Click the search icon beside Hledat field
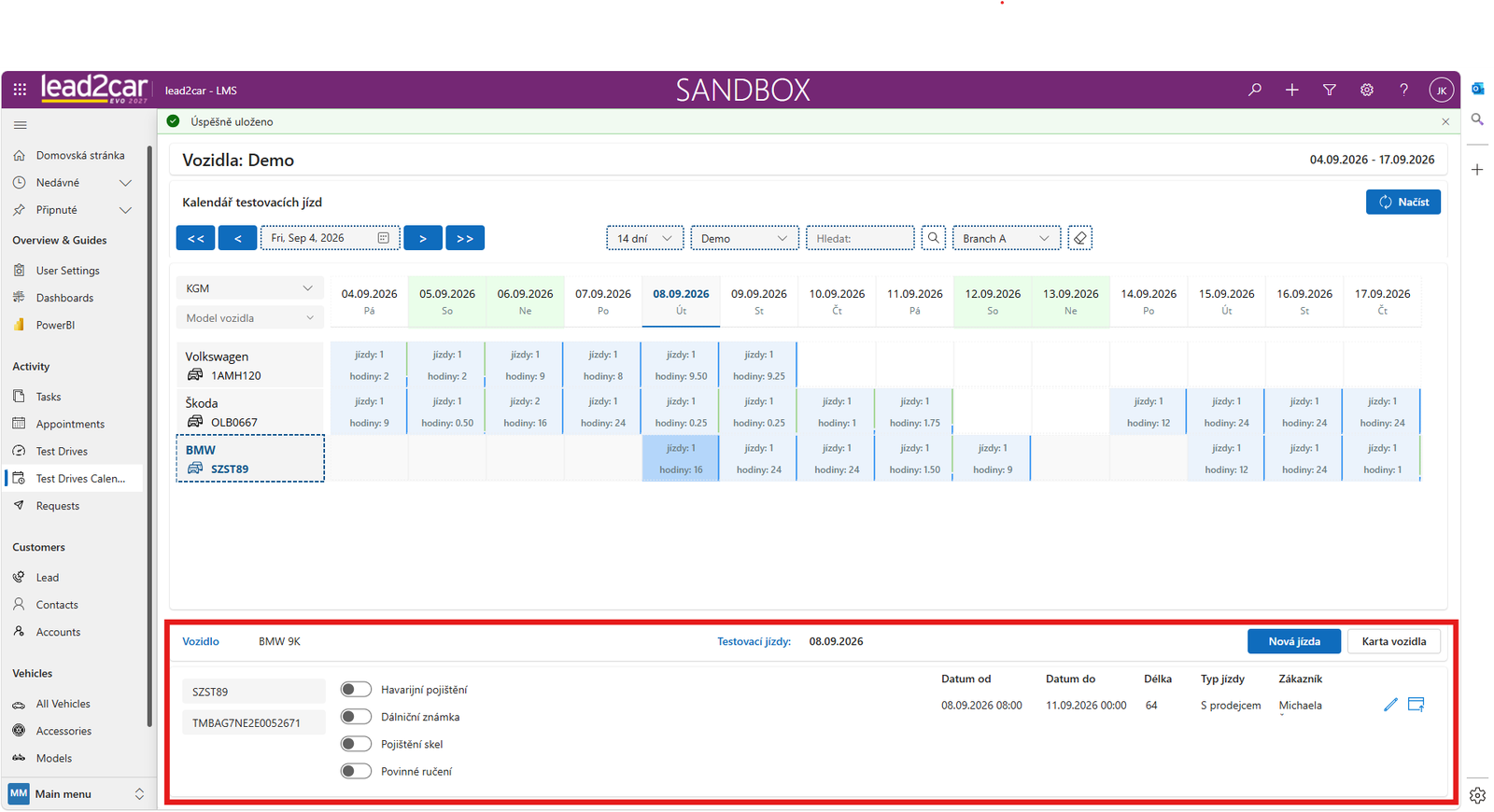Image resolution: width=1494 pixels, height=812 pixels. (x=934, y=238)
